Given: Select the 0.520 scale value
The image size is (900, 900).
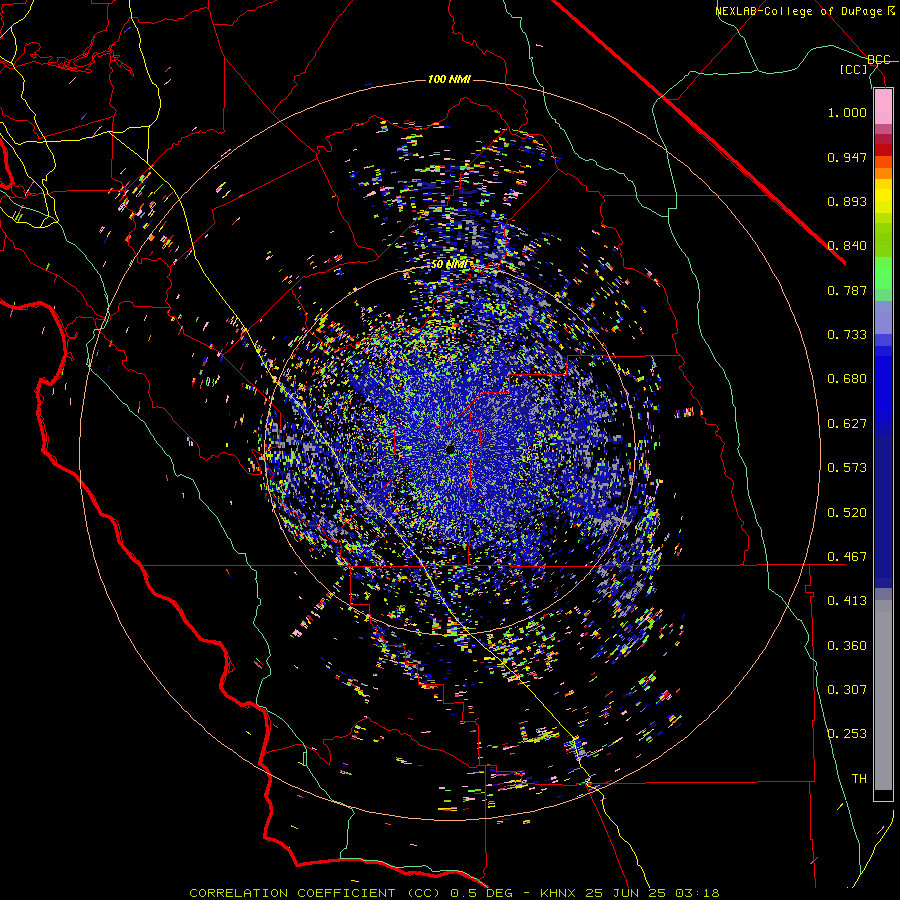Looking at the screenshot, I should (847, 513).
